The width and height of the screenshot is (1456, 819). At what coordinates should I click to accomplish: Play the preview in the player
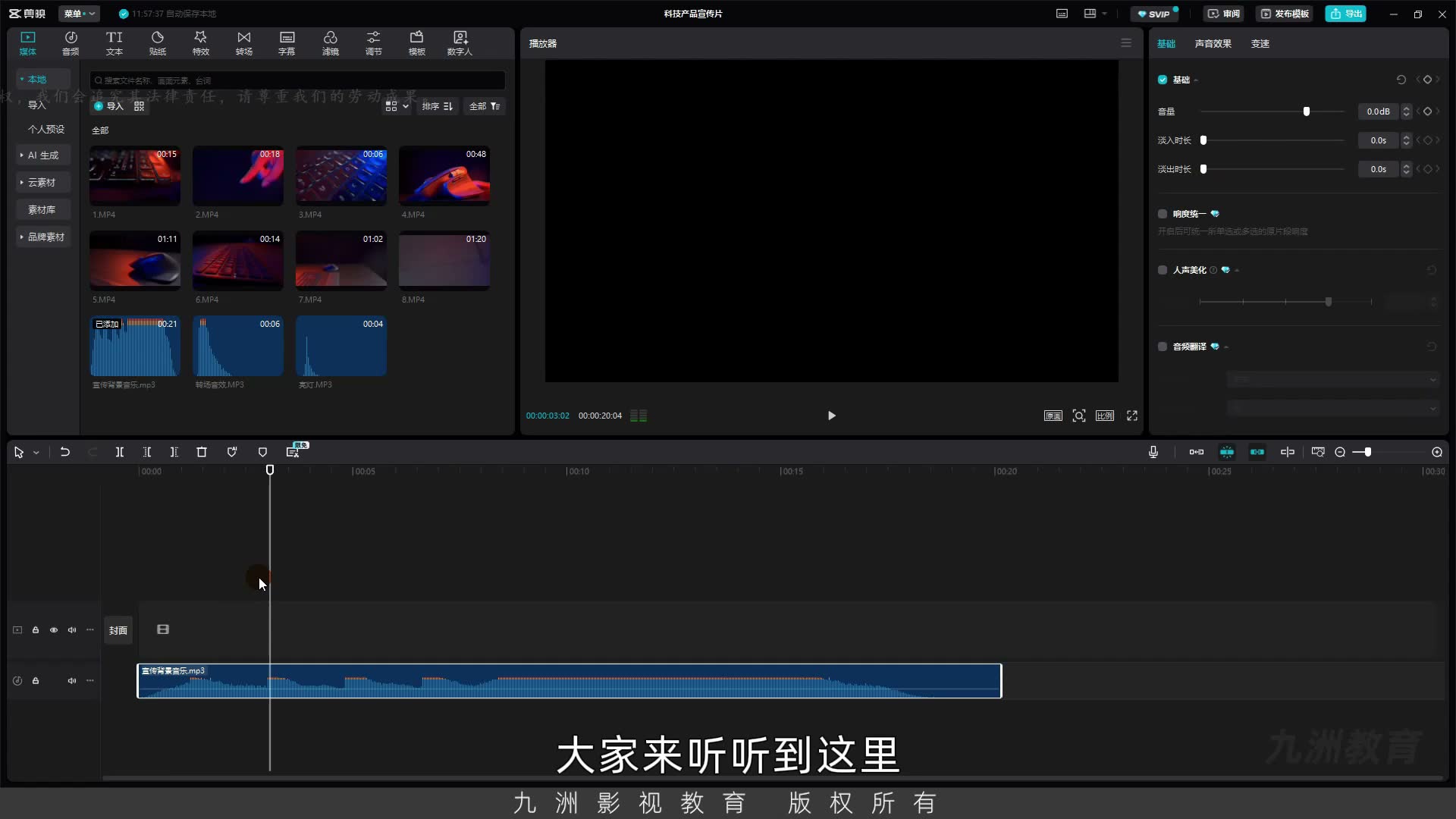click(x=832, y=416)
